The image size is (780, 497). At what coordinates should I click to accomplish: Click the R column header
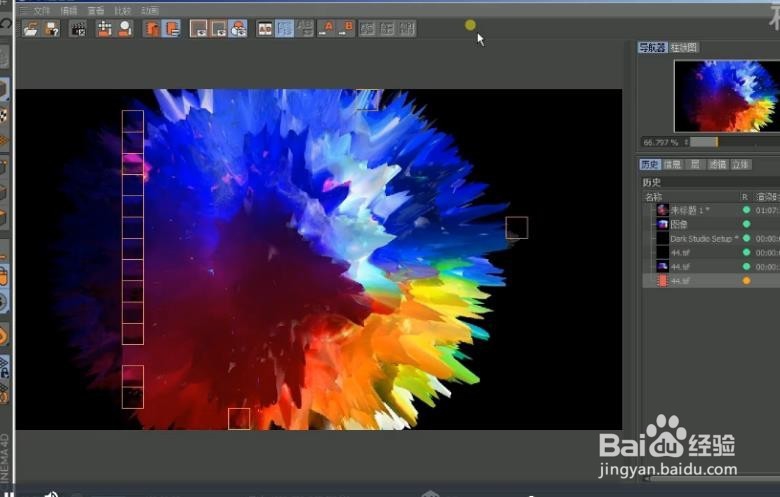point(745,197)
